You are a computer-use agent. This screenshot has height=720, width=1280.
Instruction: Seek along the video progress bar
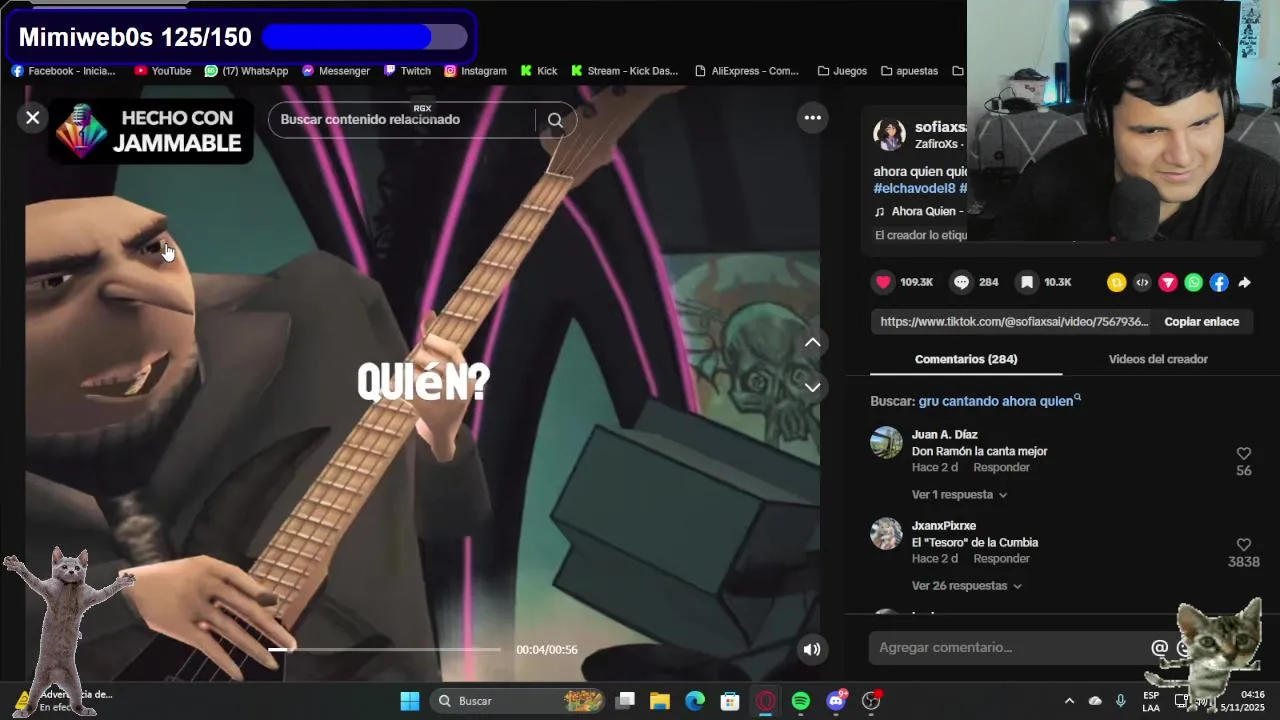[384, 649]
